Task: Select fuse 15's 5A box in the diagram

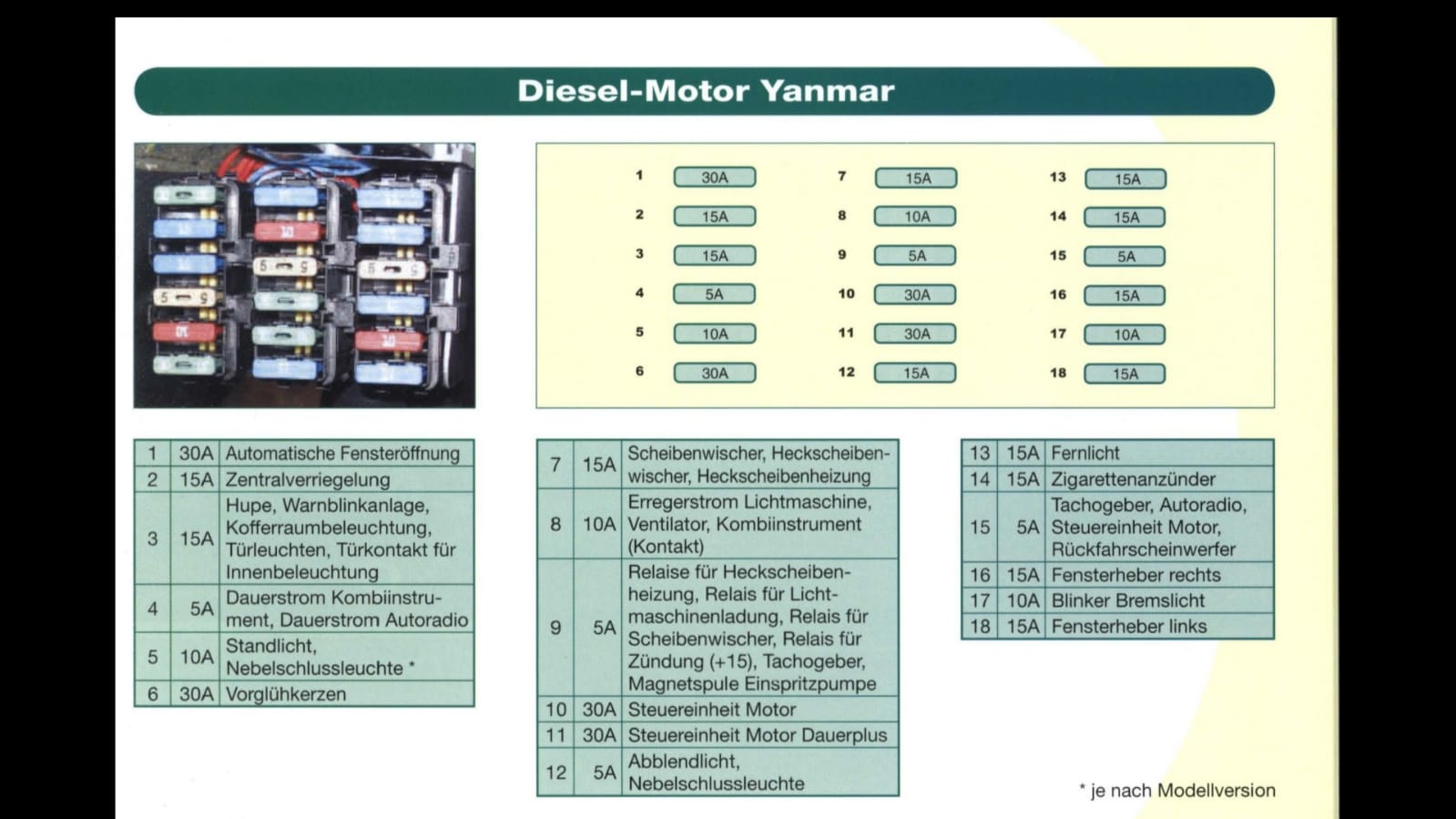Action: pyautogui.click(x=1125, y=257)
